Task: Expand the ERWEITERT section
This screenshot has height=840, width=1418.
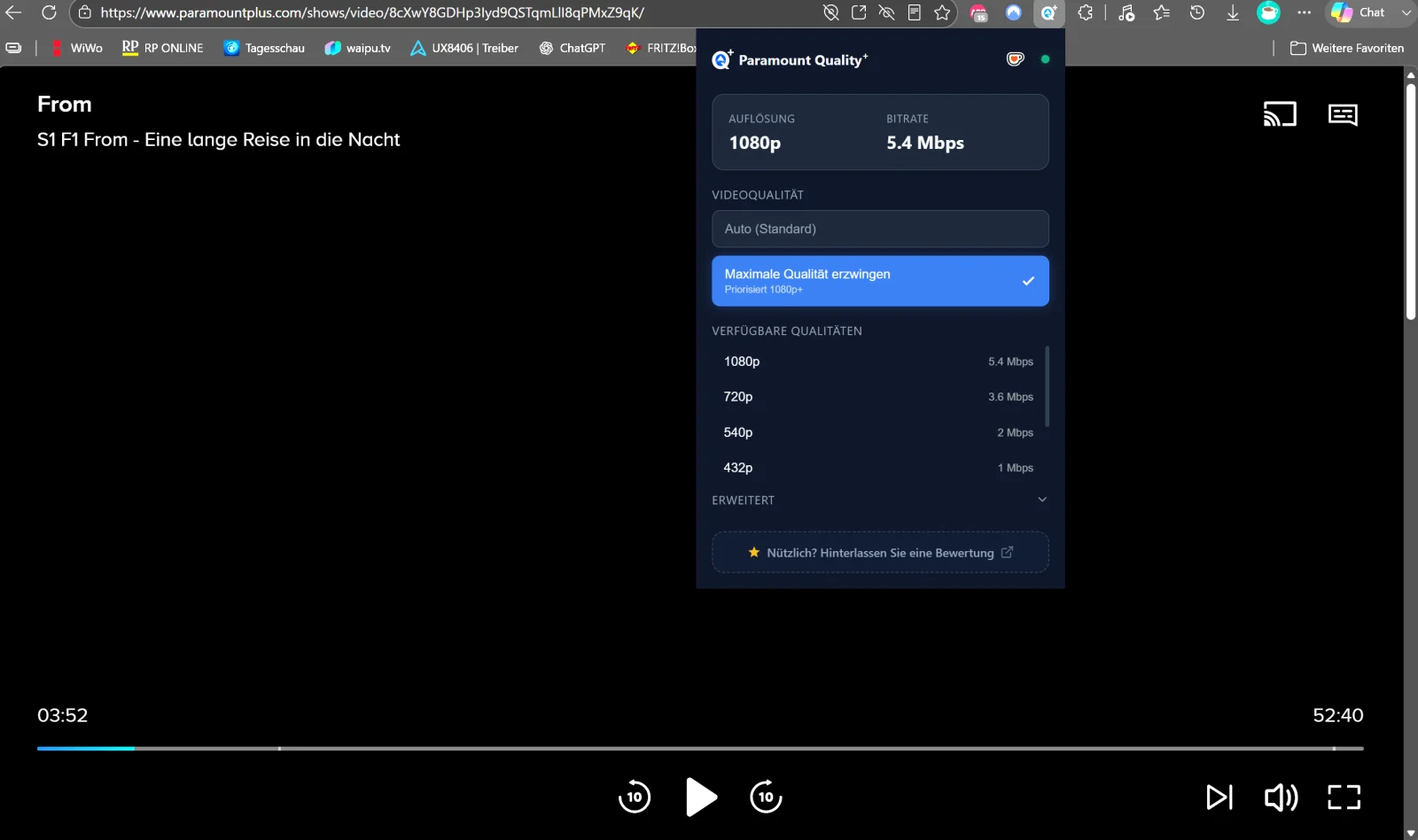Action: pyautogui.click(x=879, y=500)
